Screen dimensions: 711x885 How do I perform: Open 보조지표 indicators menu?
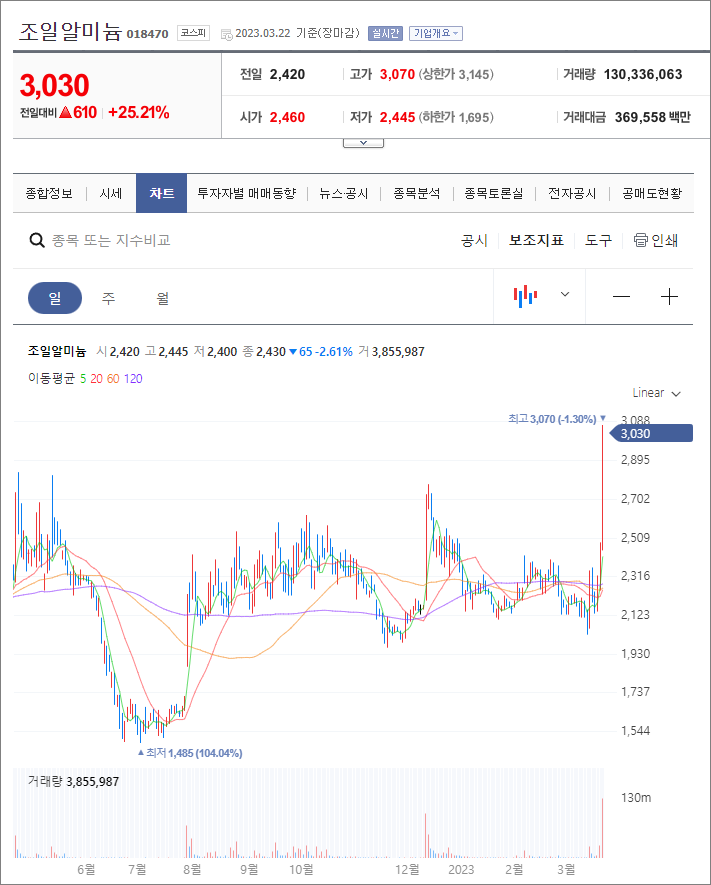pyautogui.click(x=536, y=240)
